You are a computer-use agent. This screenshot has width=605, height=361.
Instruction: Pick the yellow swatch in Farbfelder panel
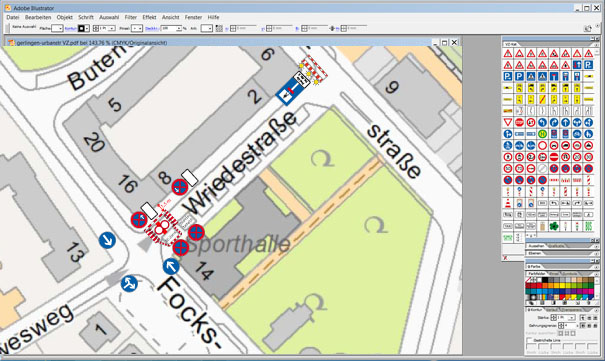coord(562,285)
